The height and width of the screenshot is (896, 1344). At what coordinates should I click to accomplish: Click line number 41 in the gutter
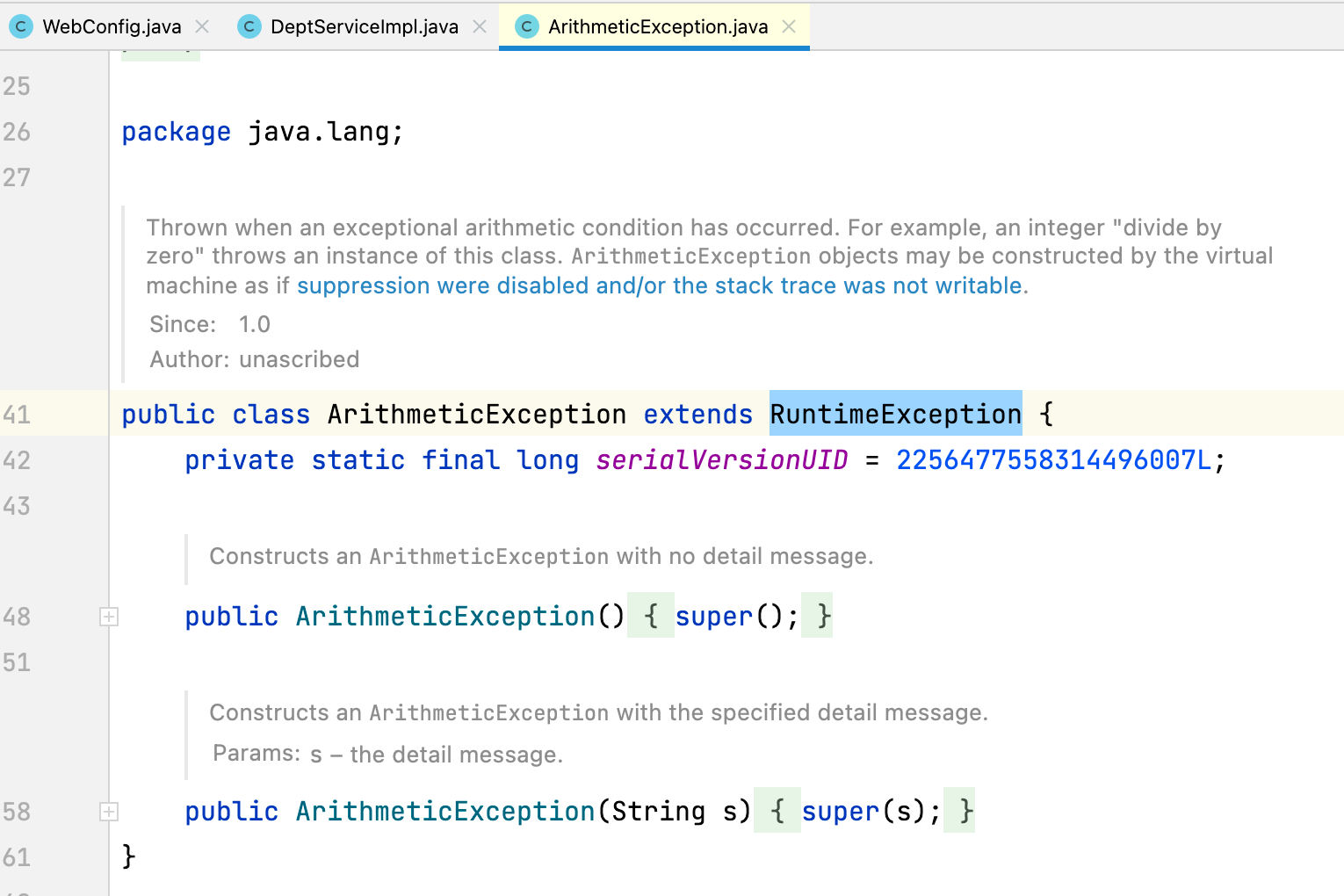17,415
